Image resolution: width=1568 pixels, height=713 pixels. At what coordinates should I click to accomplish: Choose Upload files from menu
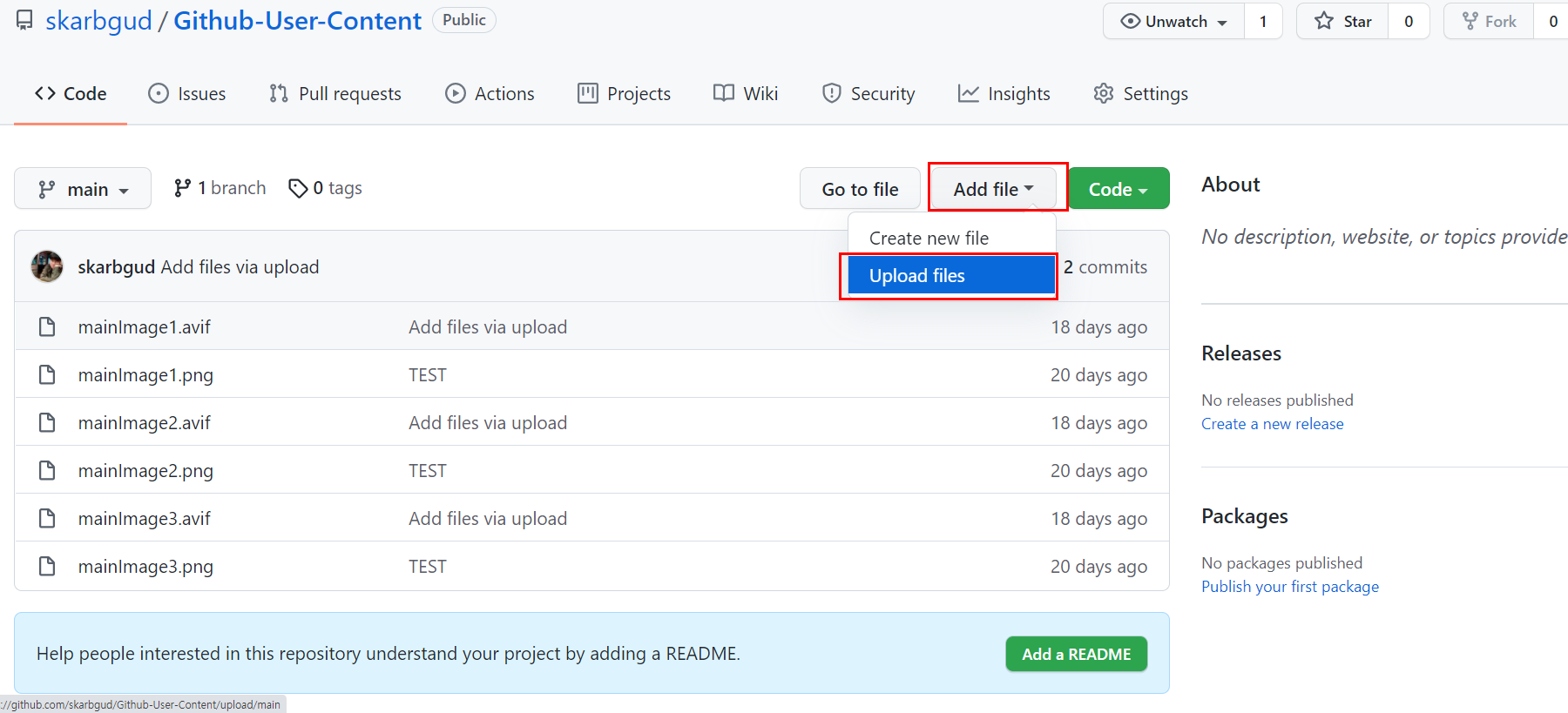[952, 275]
